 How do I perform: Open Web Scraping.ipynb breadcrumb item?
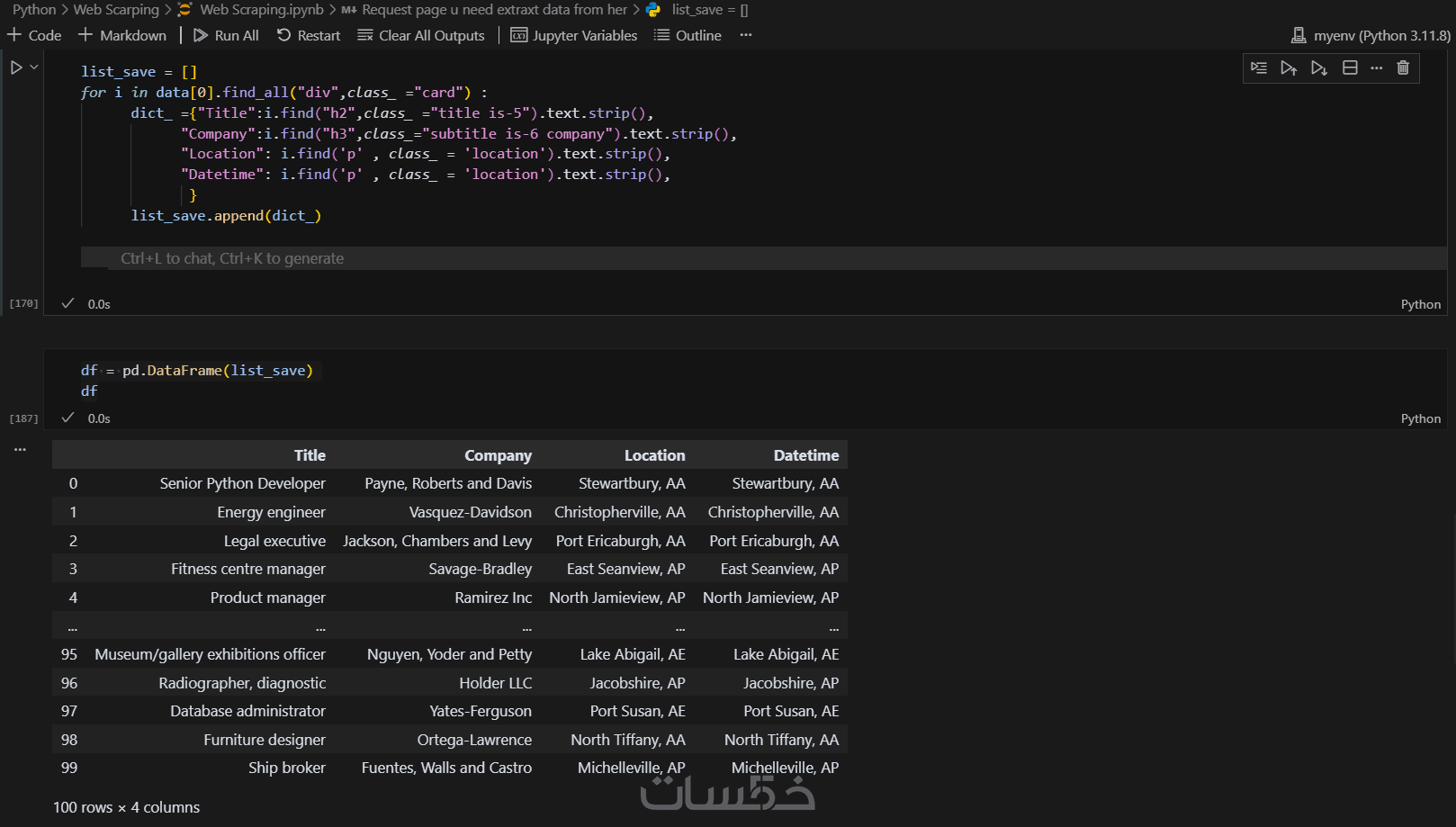coord(261,10)
